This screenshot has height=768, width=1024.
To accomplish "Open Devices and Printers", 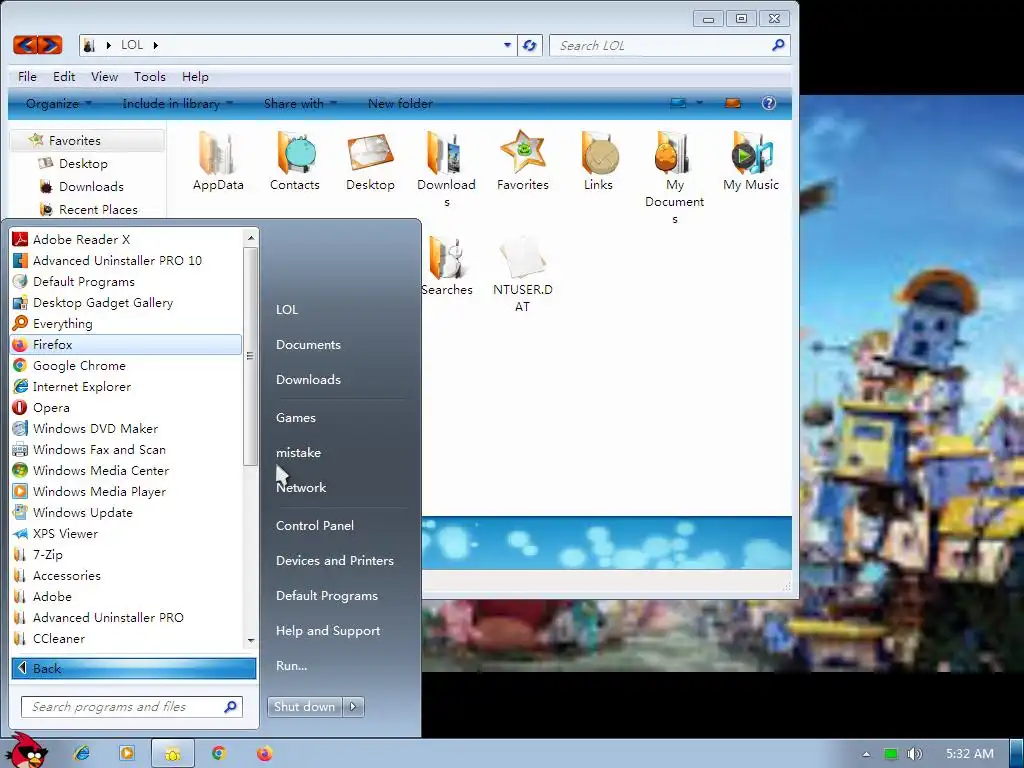I will coord(334,560).
